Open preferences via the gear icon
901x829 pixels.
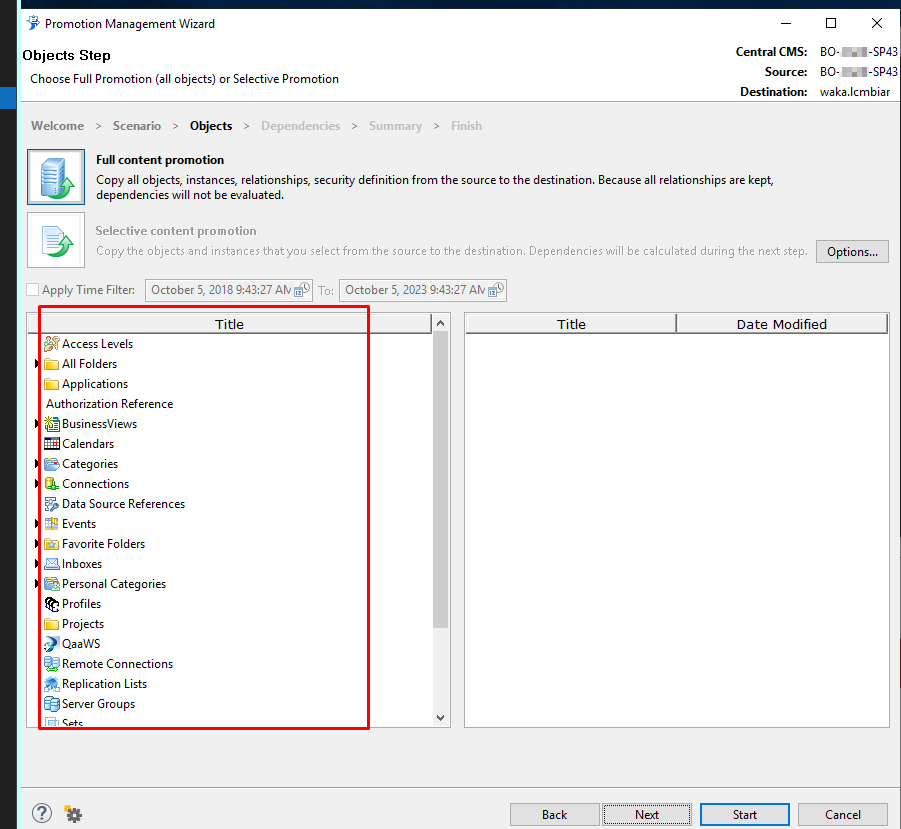tap(73, 813)
